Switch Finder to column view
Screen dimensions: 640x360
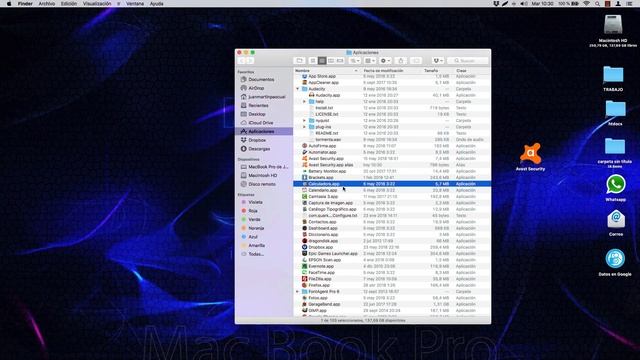pos(331,61)
